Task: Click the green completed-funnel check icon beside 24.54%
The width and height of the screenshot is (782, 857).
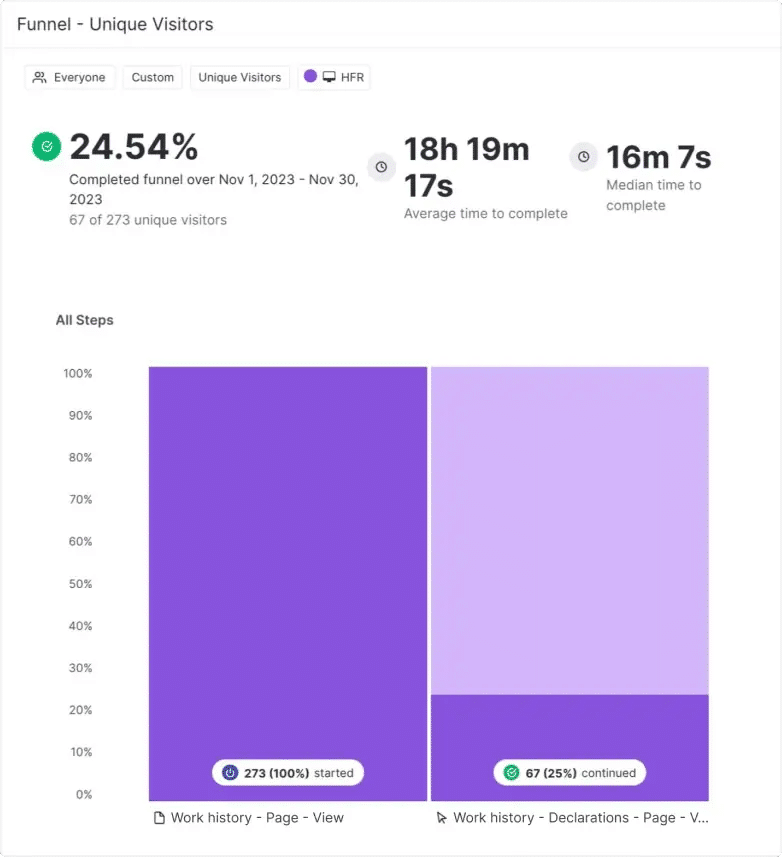Action: click(x=46, y=147)
